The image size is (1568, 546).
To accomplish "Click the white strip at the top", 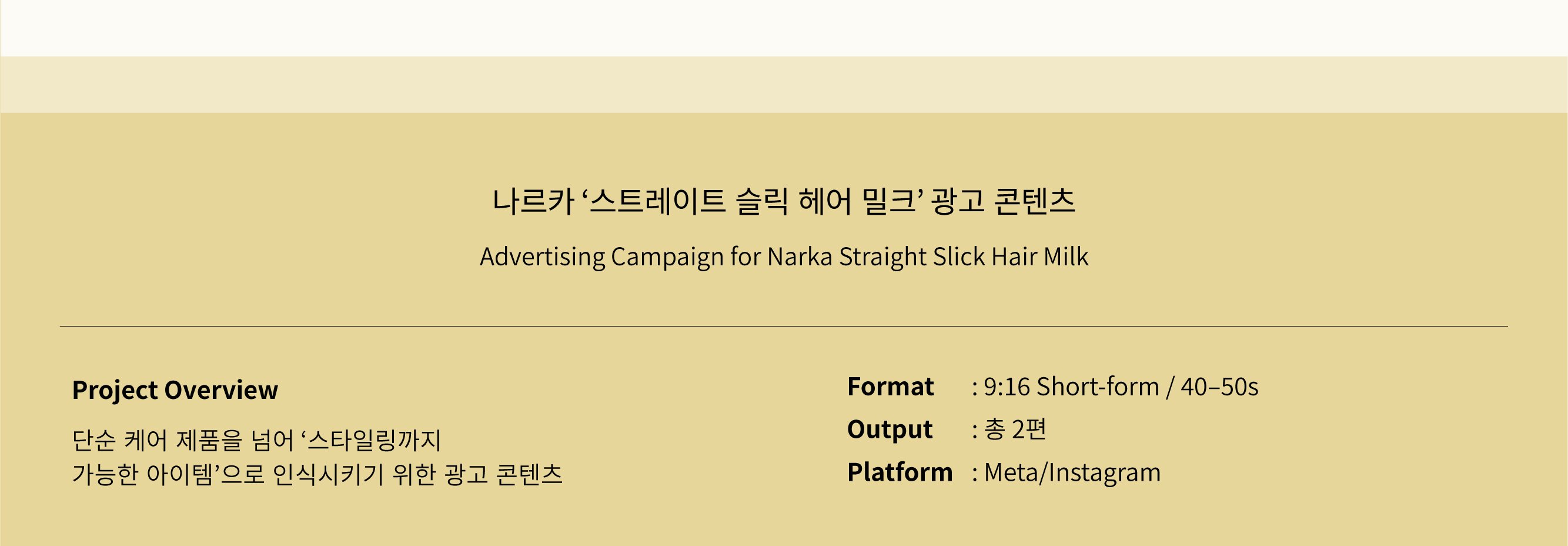I will 784,28.
